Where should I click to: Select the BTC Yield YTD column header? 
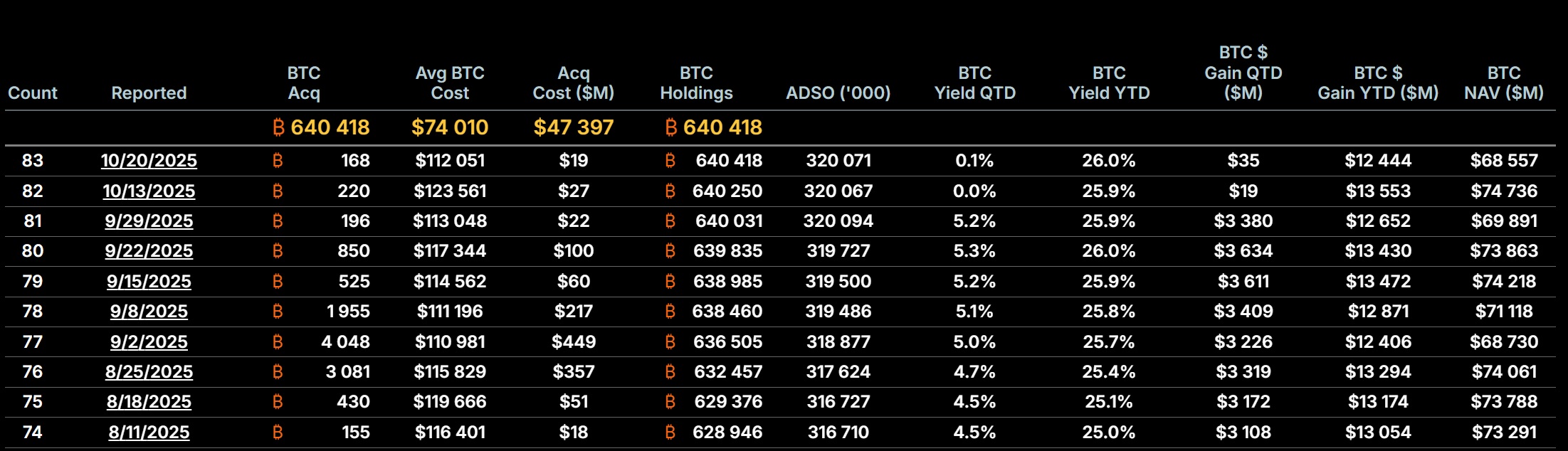[1109, 83]
